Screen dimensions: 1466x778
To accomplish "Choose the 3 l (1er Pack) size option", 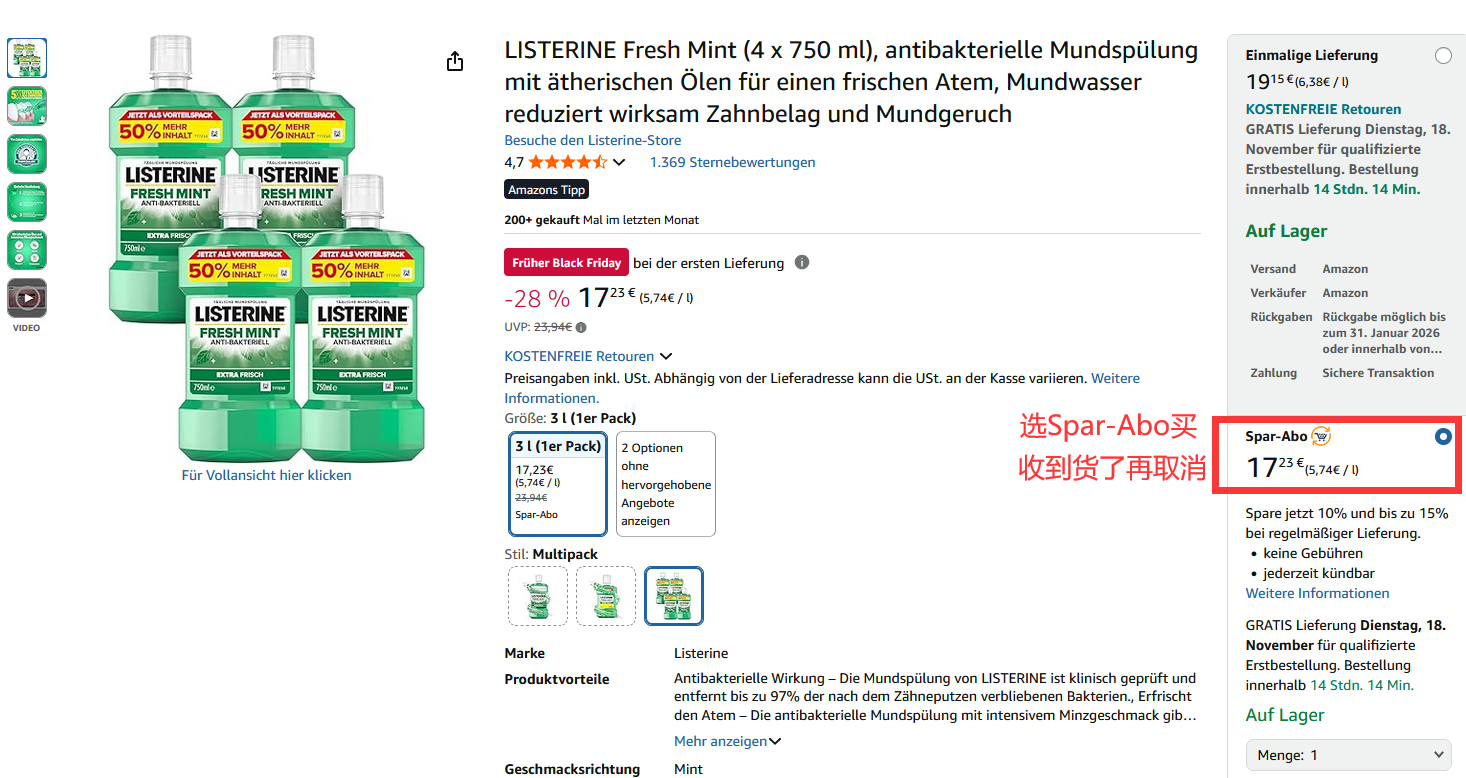I will pos(558,484).
